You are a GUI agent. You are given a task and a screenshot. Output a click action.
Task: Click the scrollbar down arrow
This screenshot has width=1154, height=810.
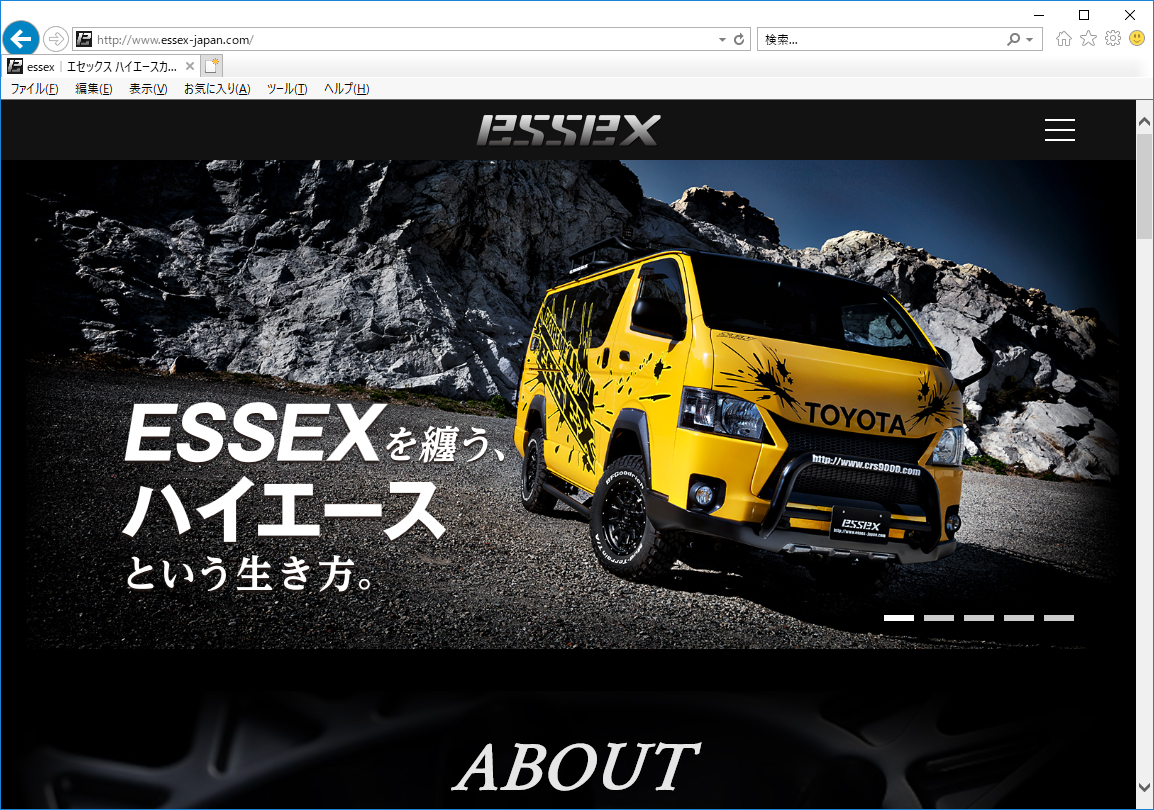click(x=1144, y=787)
